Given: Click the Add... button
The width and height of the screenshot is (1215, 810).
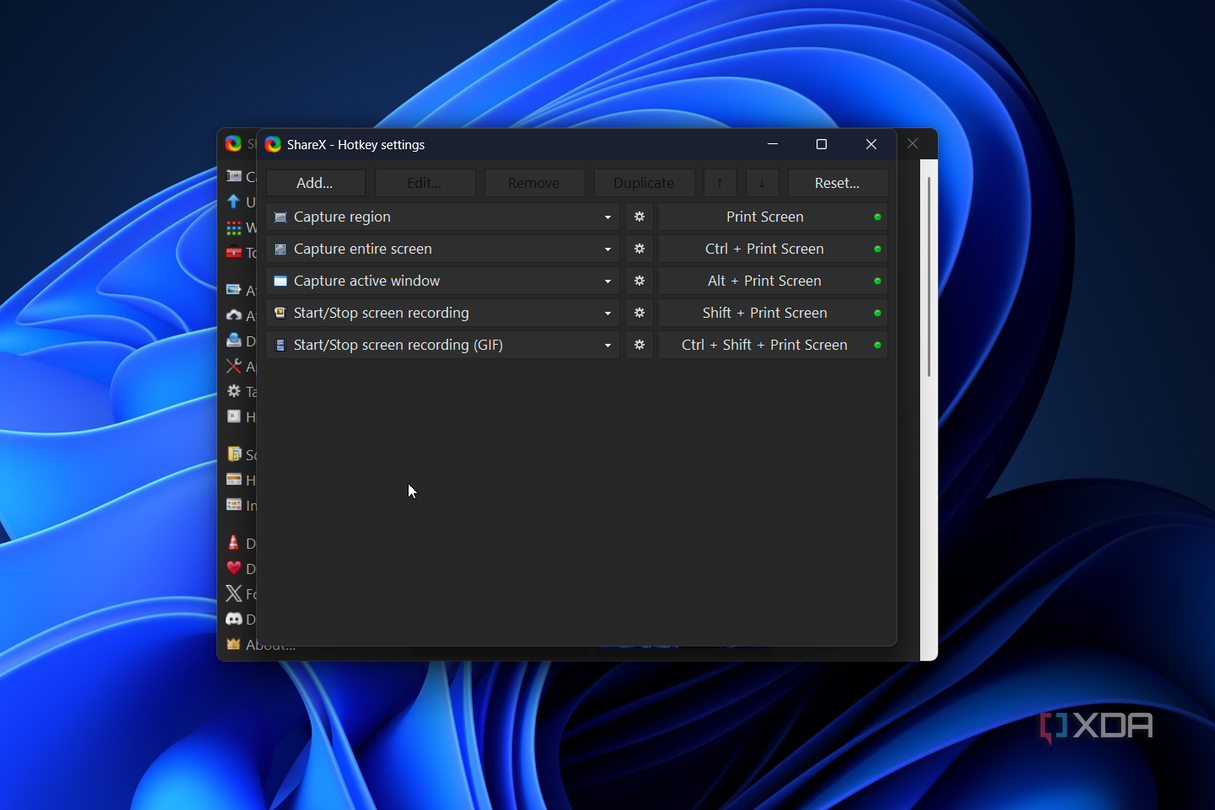Looking at the screenshot, I should click(x=315, y=183).
